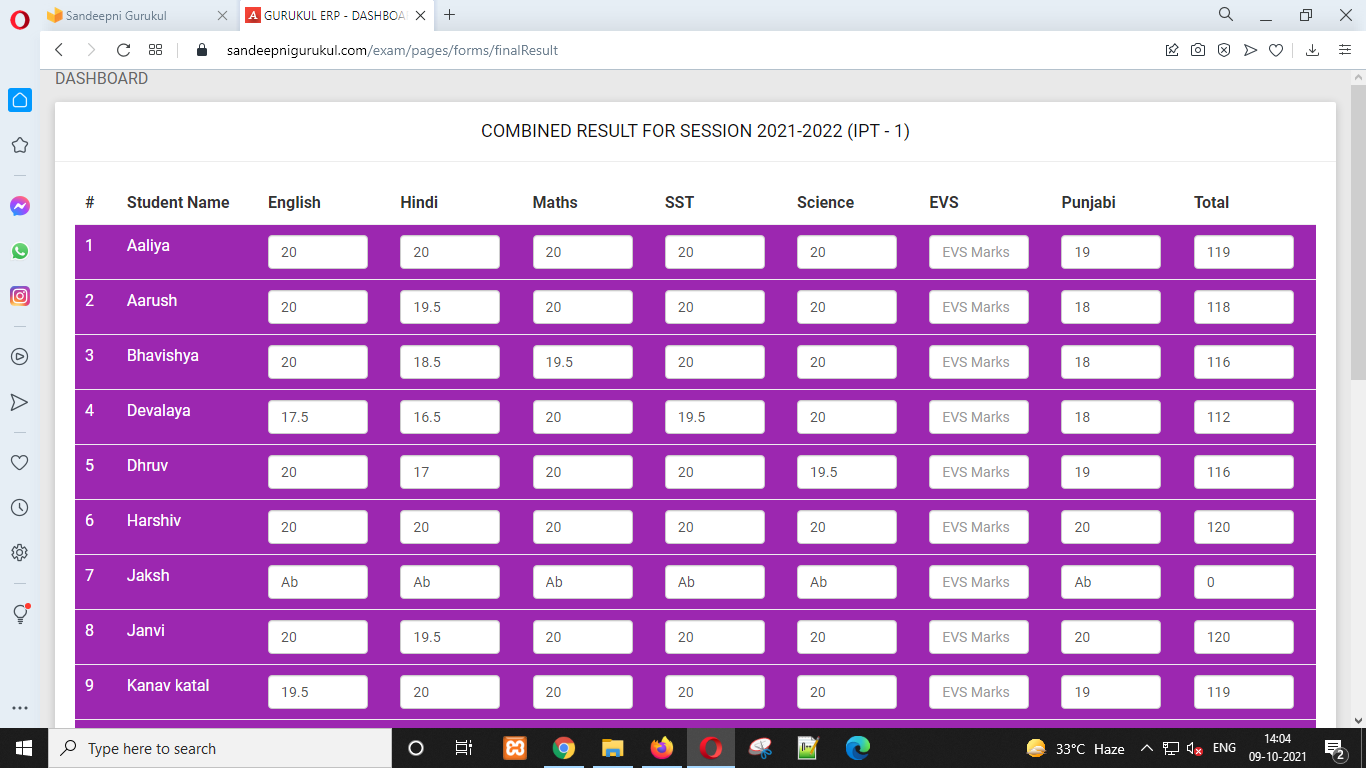1366x768 pixels.
Task: Click Devalaya's English marks field
Action: coord(318,417)
